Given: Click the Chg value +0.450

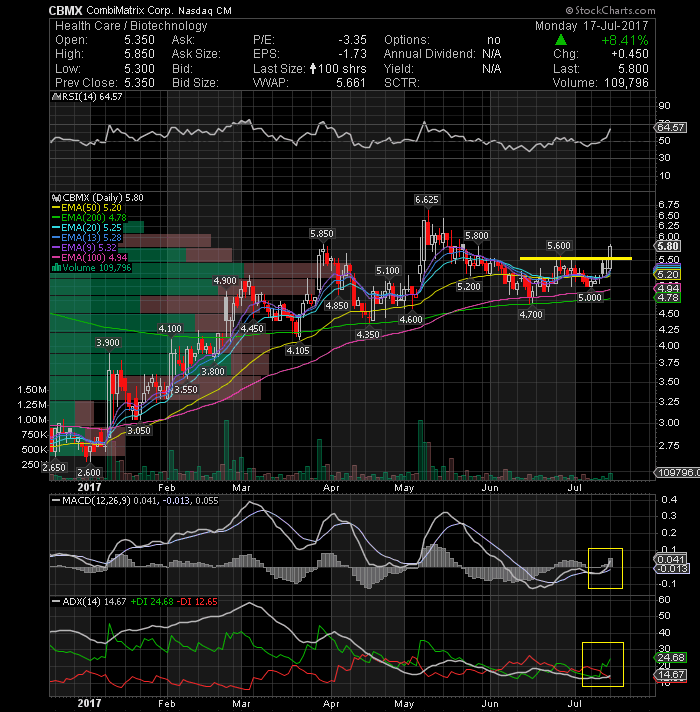Looking at the screenshot, I should (x=630, y=54).
